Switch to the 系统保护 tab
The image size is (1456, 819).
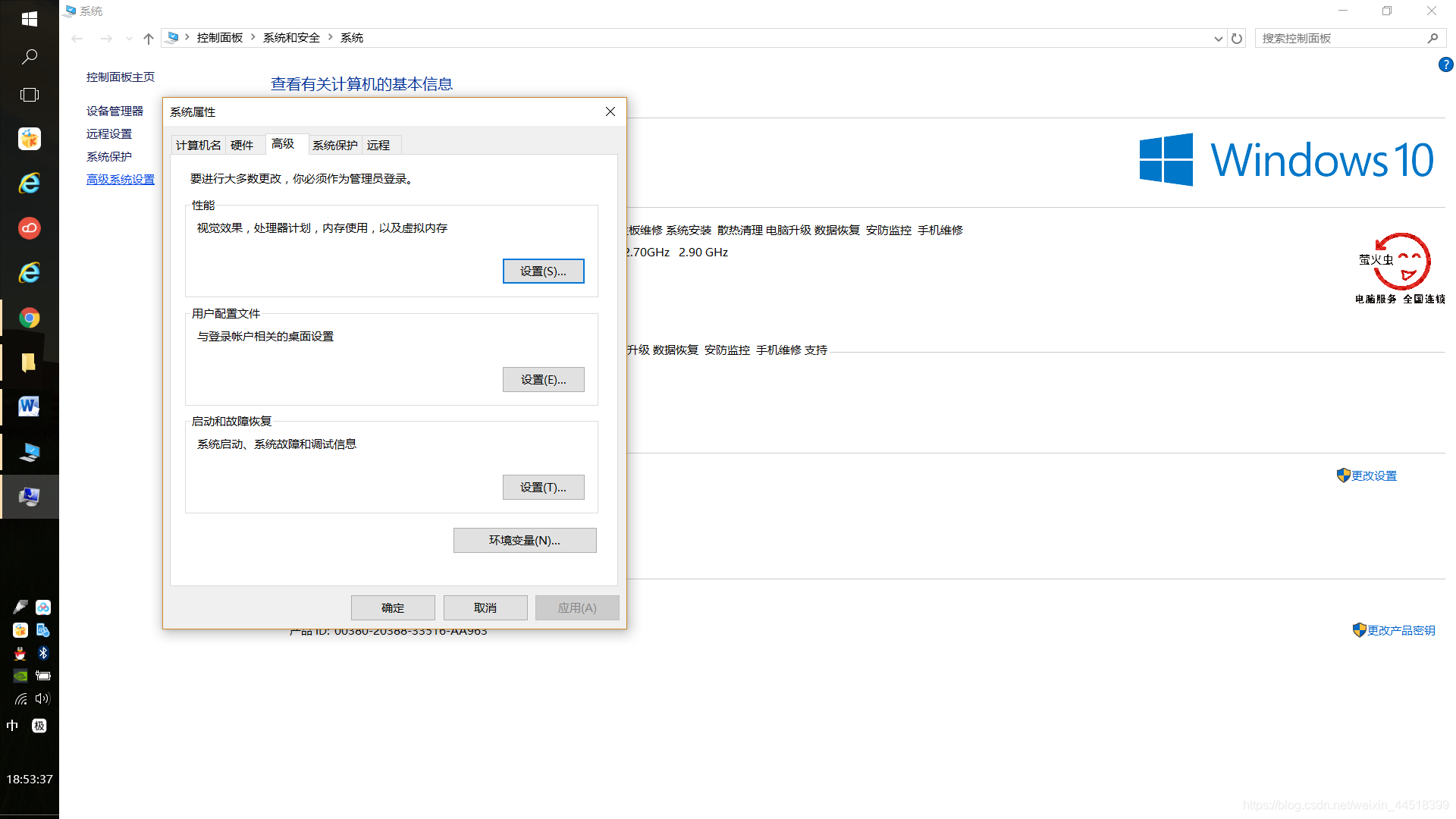tap(334, 145)
